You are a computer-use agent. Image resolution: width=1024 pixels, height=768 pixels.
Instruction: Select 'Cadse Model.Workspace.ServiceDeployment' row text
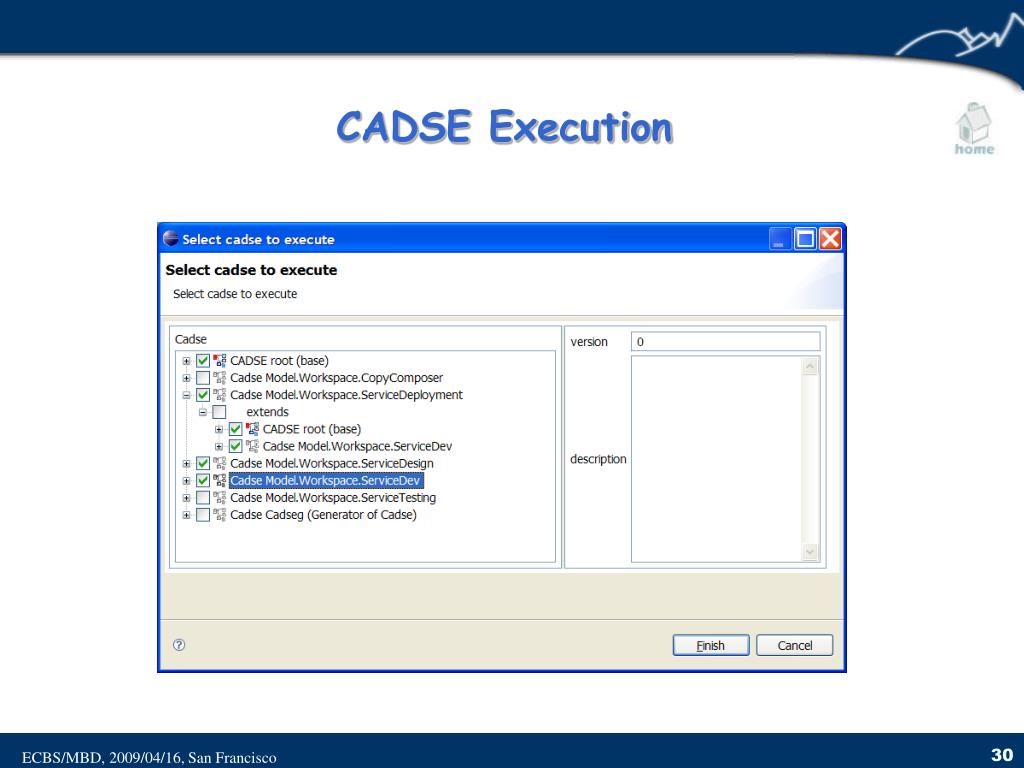tap(346, 394)
